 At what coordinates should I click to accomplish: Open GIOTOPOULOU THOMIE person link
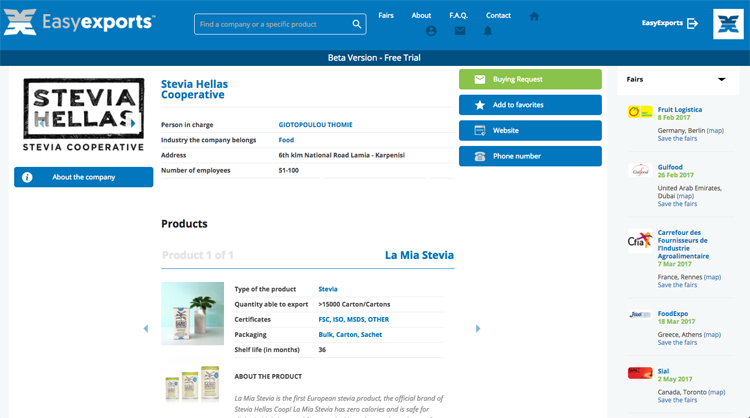click(315, 125)
